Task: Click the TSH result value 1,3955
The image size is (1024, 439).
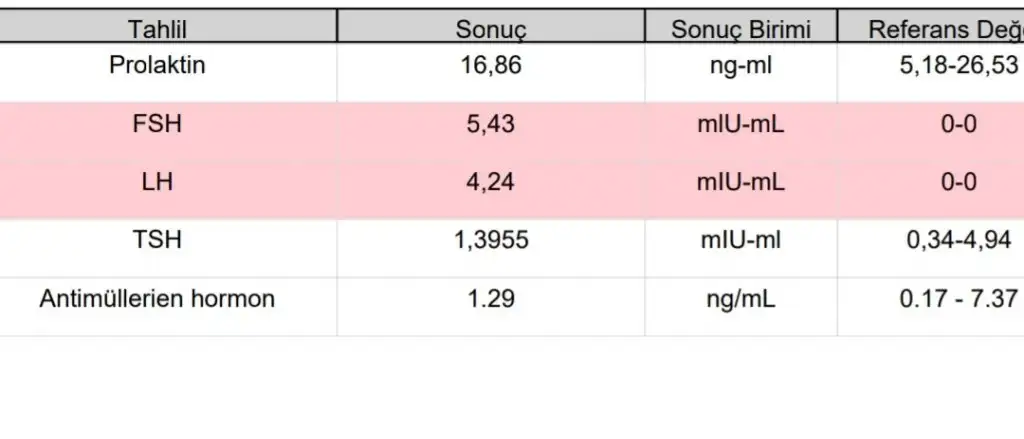Action: pyautogui.click(x=490, y=240)
